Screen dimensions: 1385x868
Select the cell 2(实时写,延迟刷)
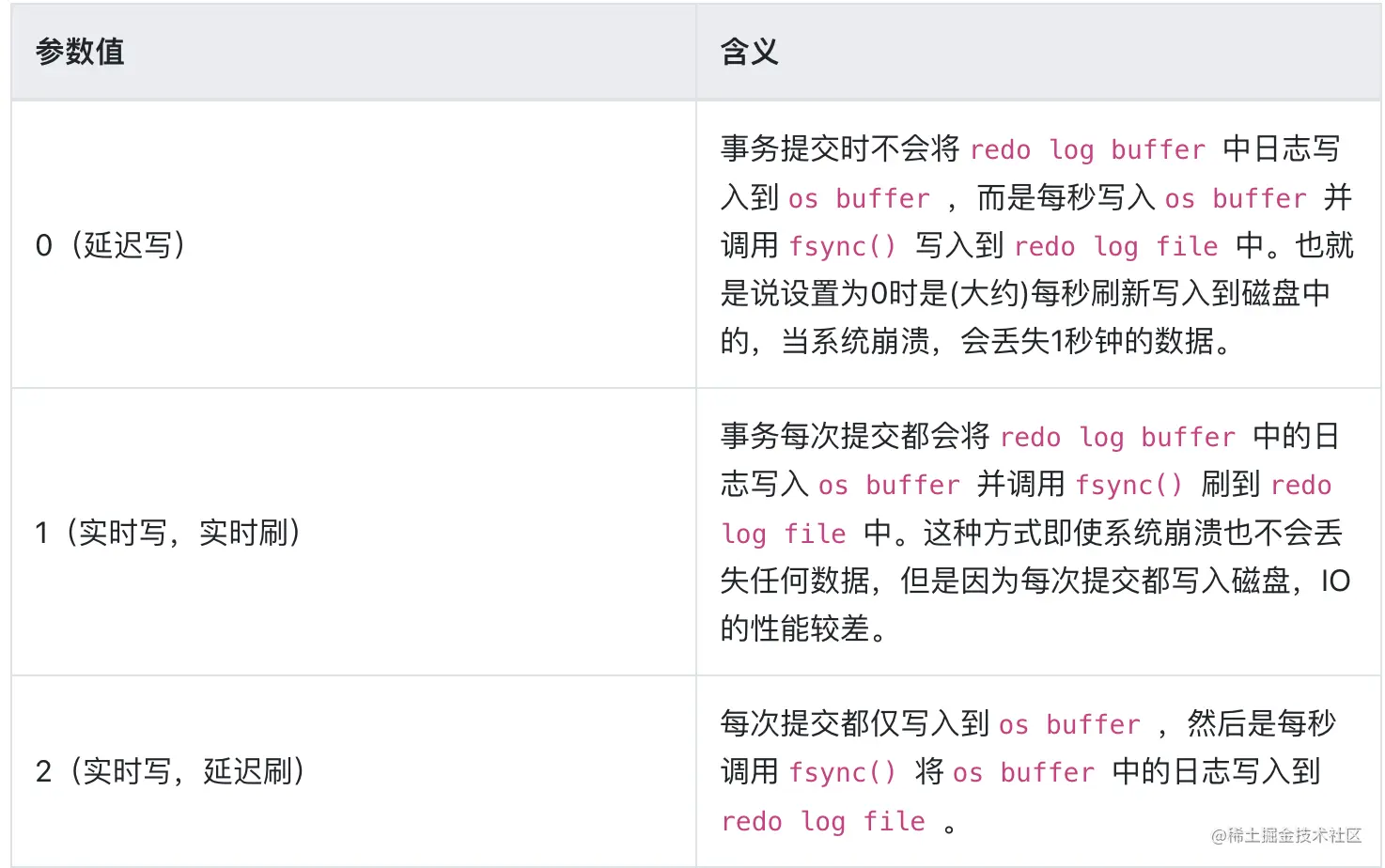coord(353,771)
